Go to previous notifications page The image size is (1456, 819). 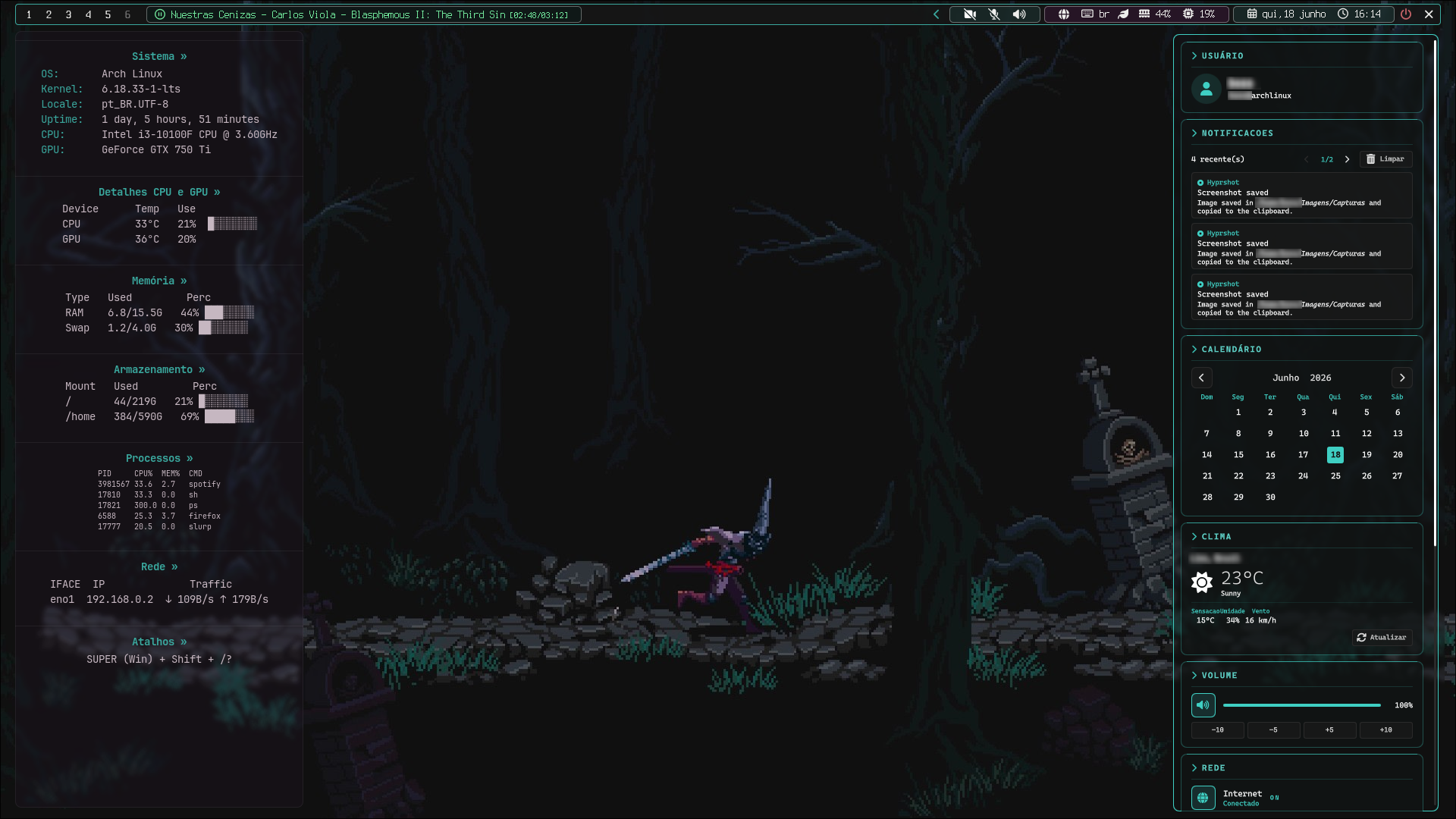1306,159
